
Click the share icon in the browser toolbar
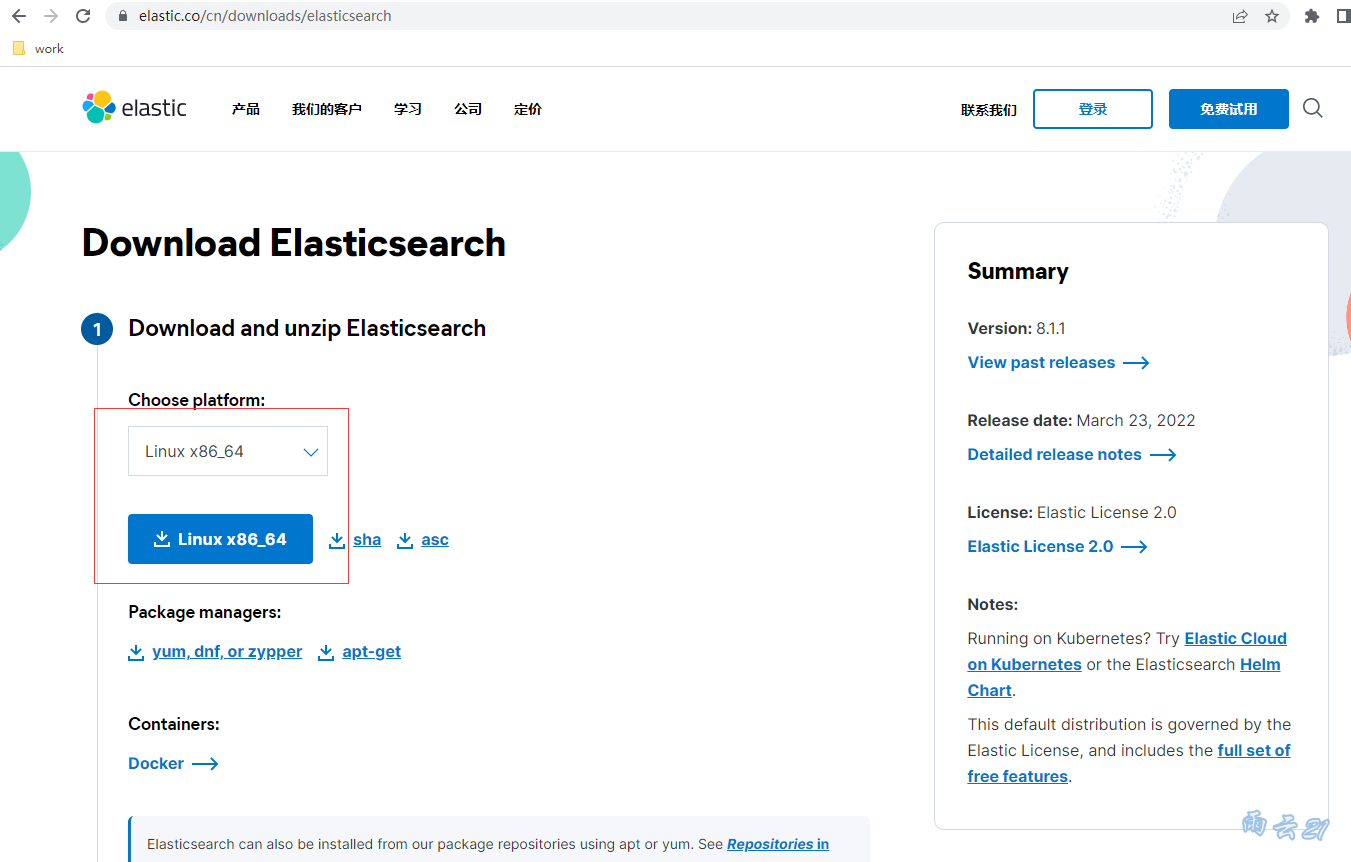click(x=1240, y=16)
